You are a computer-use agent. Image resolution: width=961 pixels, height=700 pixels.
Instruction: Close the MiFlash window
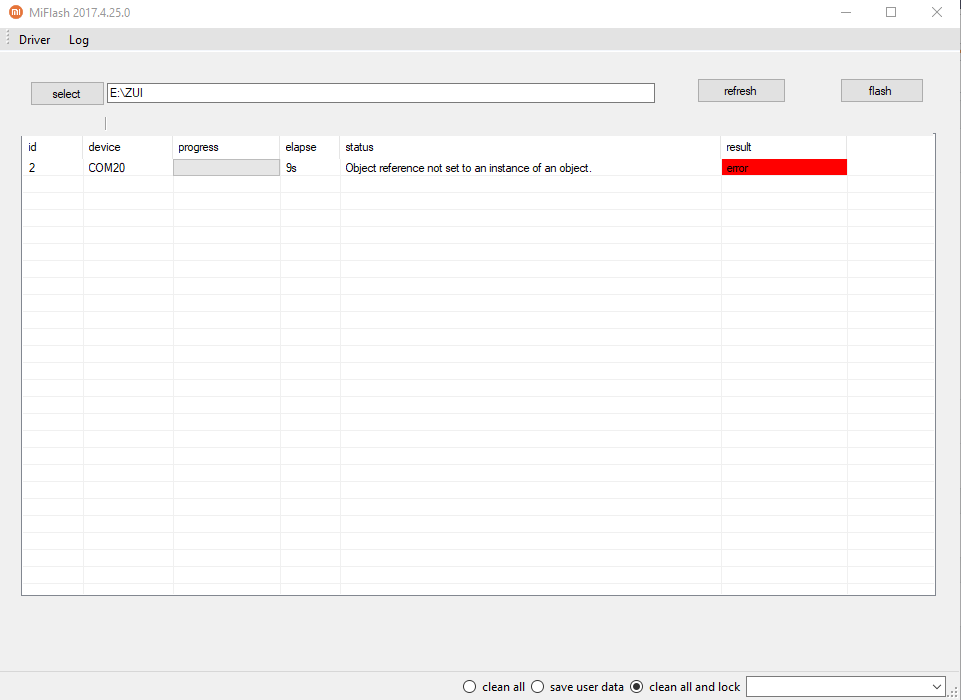point(936,12)
